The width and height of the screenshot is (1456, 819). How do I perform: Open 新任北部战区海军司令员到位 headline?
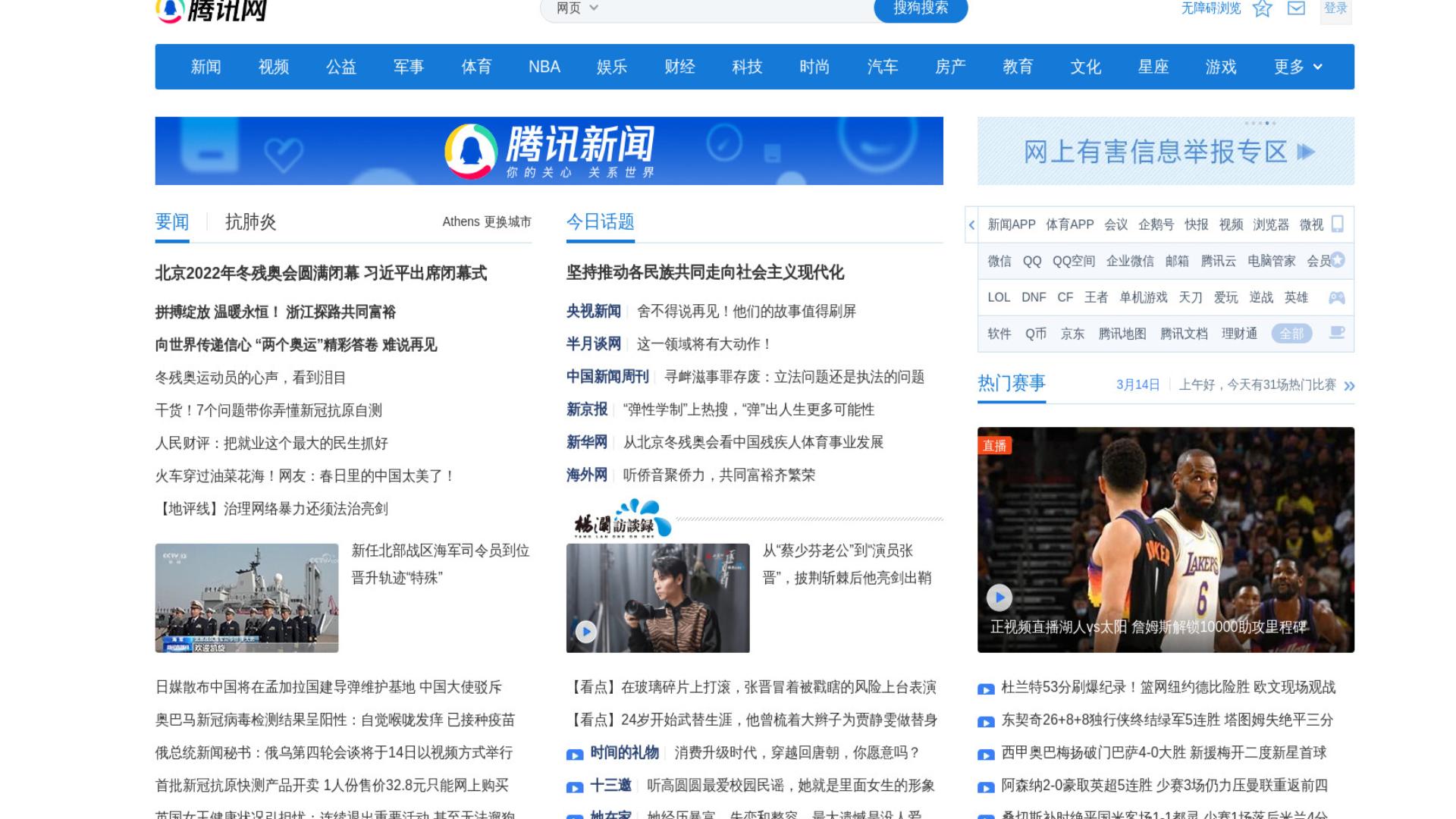(441, 564)
